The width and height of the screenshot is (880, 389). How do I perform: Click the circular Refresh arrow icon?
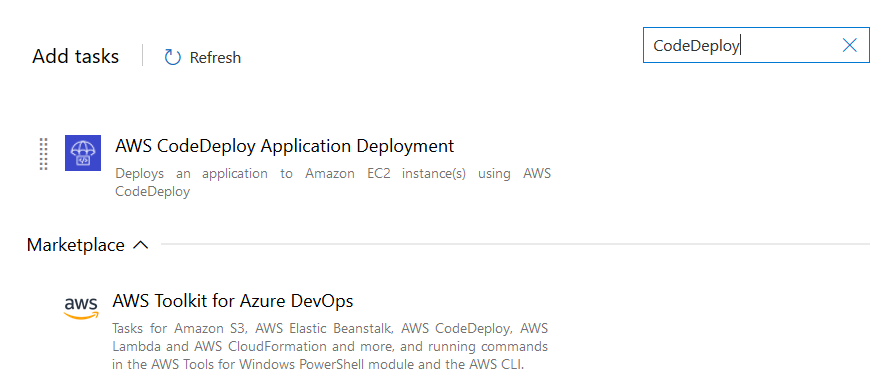click(x=172, y=57)
